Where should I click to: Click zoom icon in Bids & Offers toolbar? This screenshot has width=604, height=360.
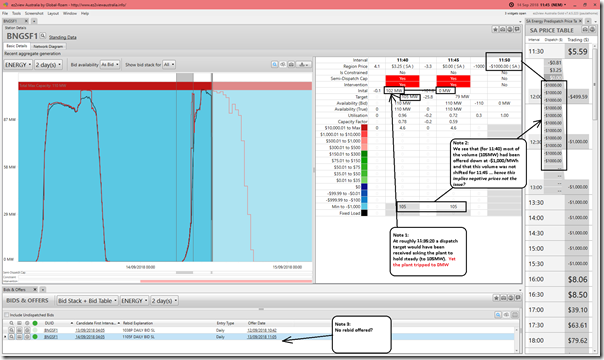(498, 315)
